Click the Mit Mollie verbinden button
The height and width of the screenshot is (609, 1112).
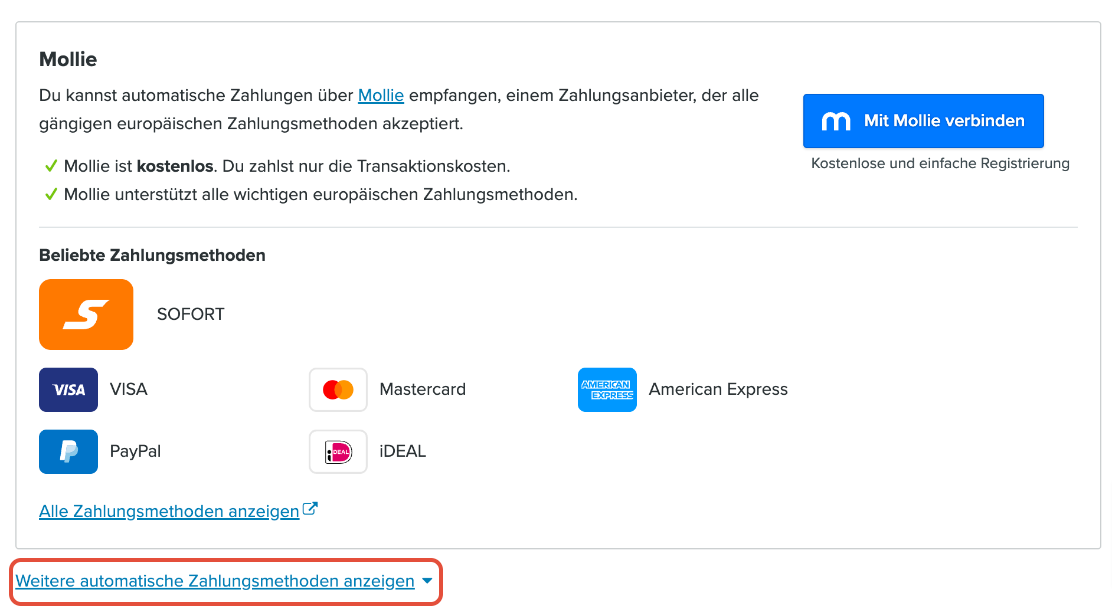point(923,121)
